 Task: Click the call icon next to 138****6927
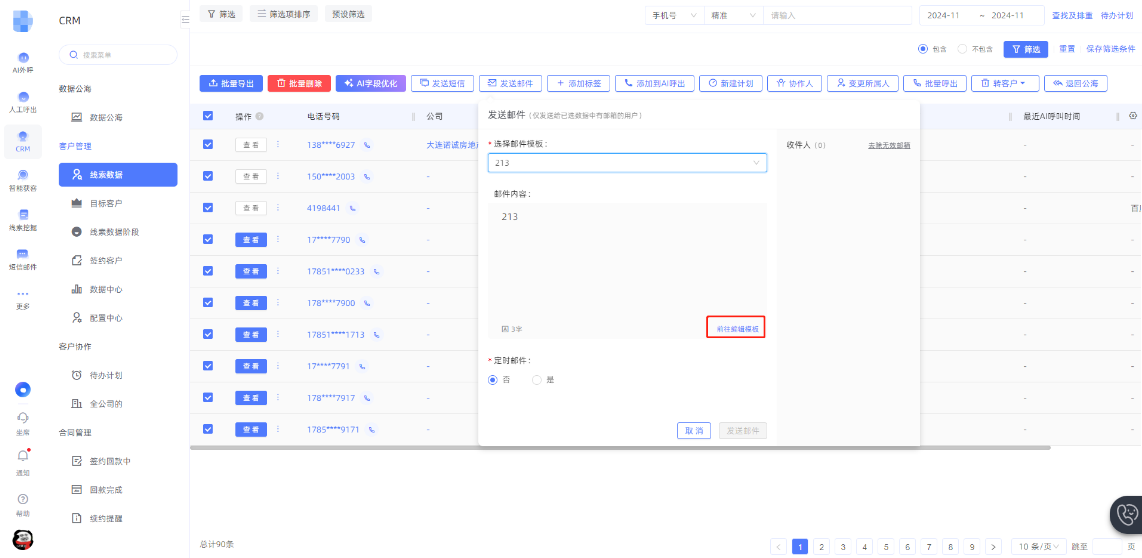tap(367, 145)
